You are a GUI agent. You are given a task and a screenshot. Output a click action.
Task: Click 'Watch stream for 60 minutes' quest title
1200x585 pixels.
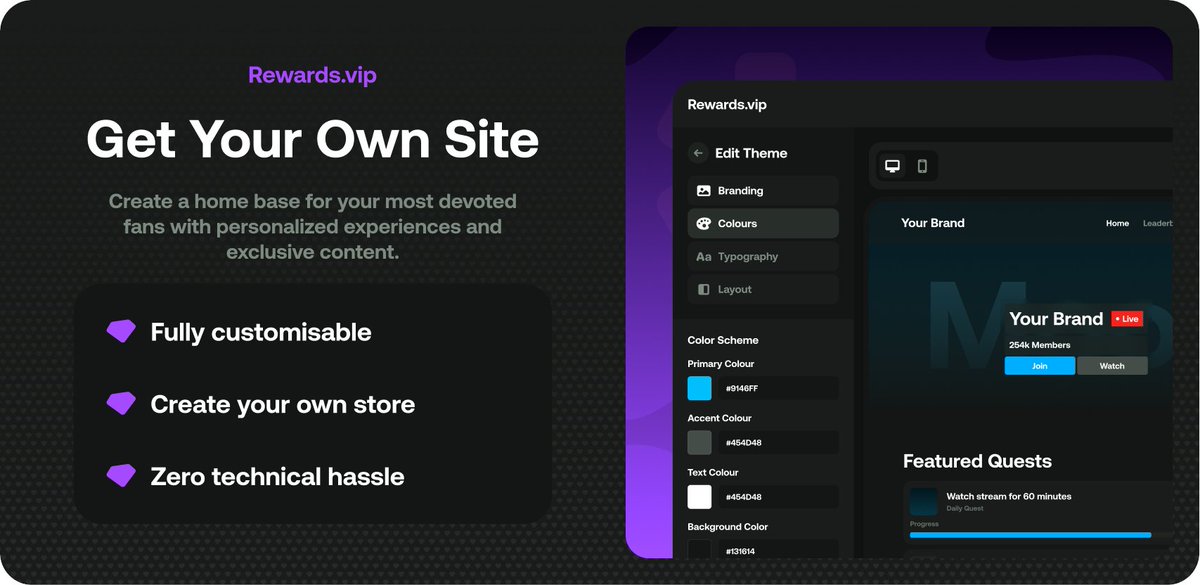(1009, 496)
